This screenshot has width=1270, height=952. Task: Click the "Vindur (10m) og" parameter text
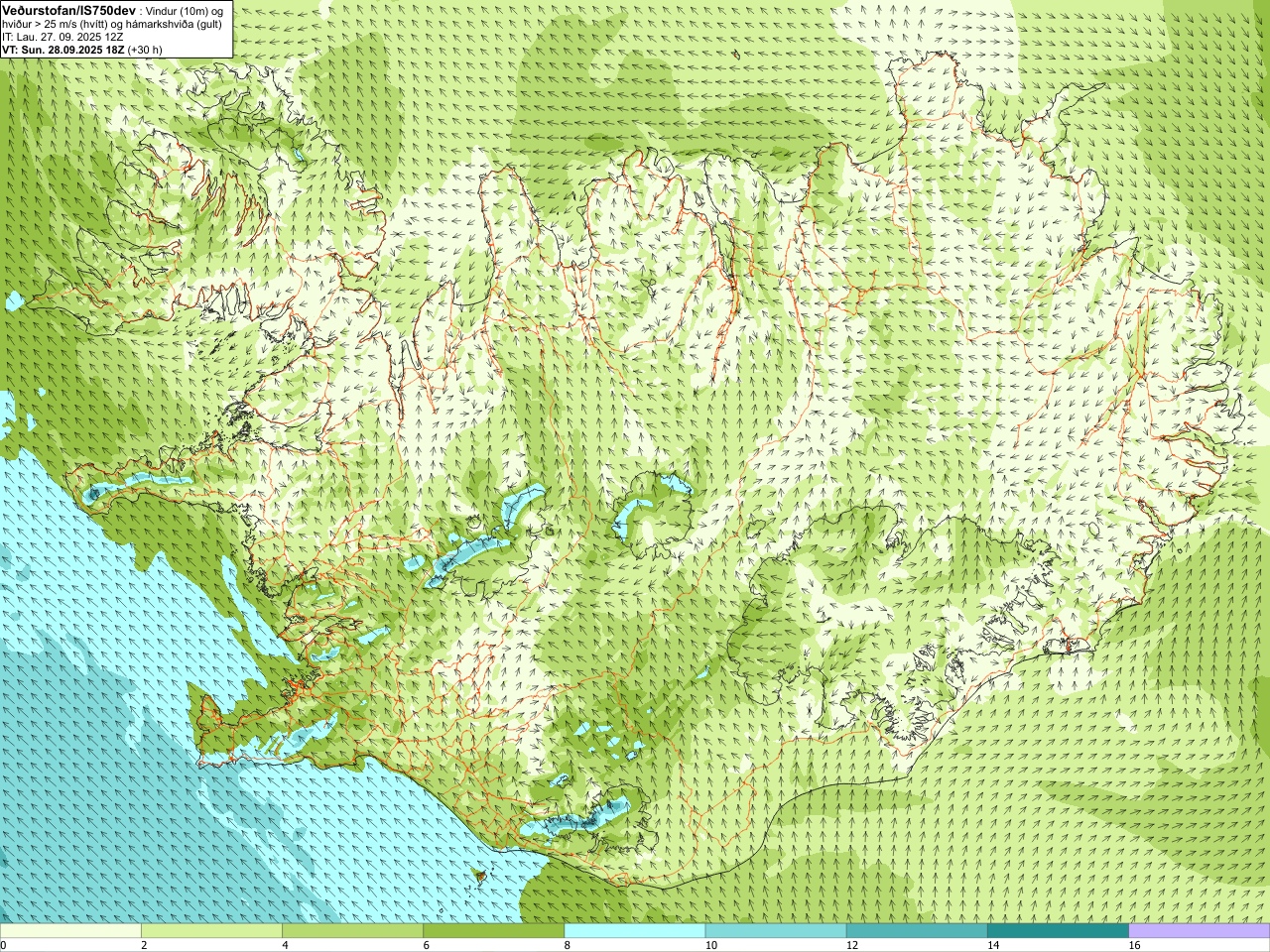click(184, 10)
